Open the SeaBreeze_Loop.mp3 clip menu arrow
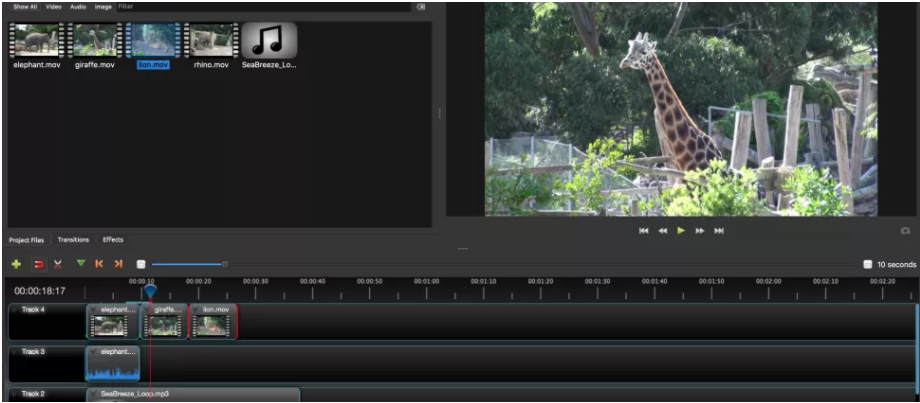Viewport: 920px width, 403px height. pyautogui.click(x=93, y=394)
